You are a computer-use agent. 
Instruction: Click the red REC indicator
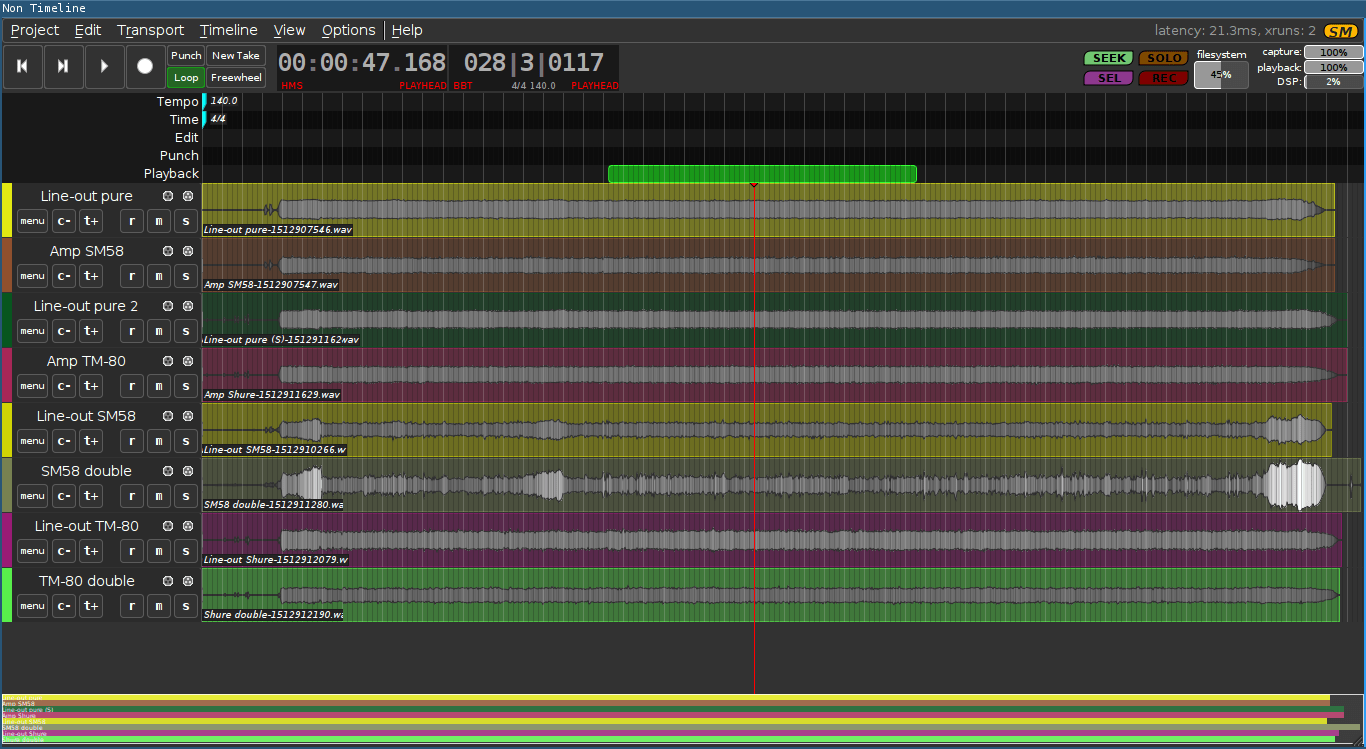point(1163,78)
